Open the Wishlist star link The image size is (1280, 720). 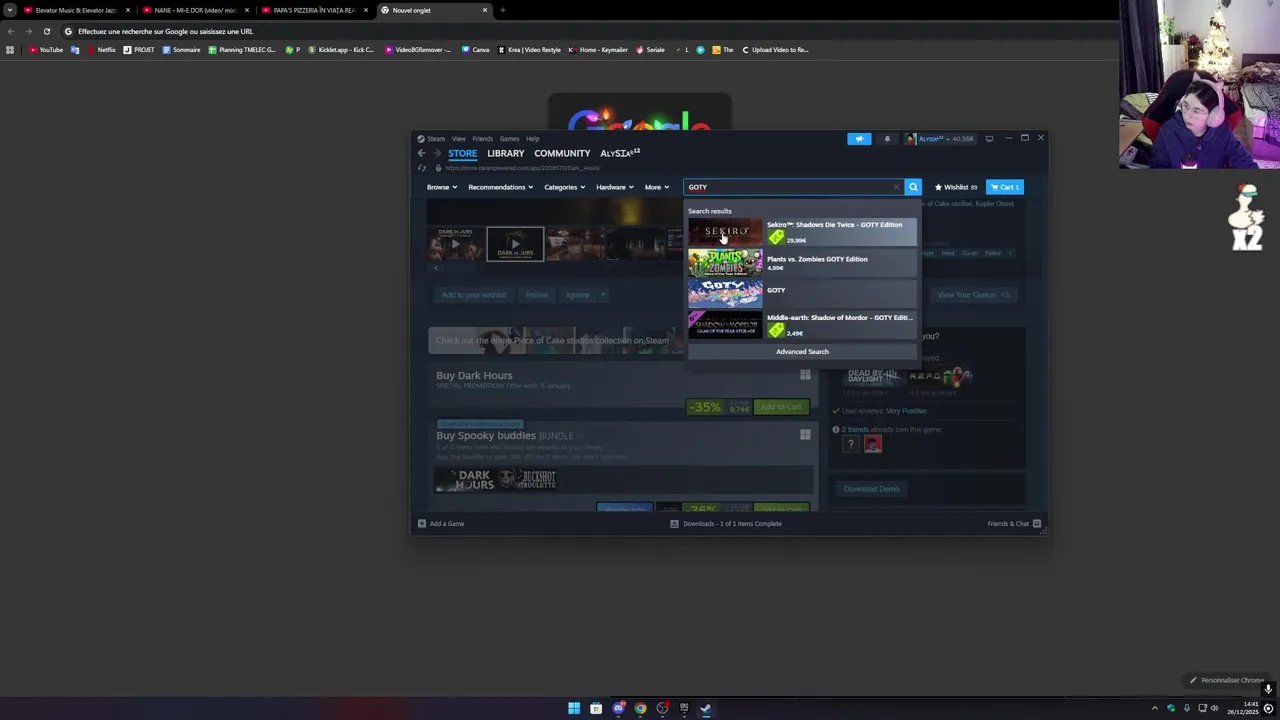[956, 187]
